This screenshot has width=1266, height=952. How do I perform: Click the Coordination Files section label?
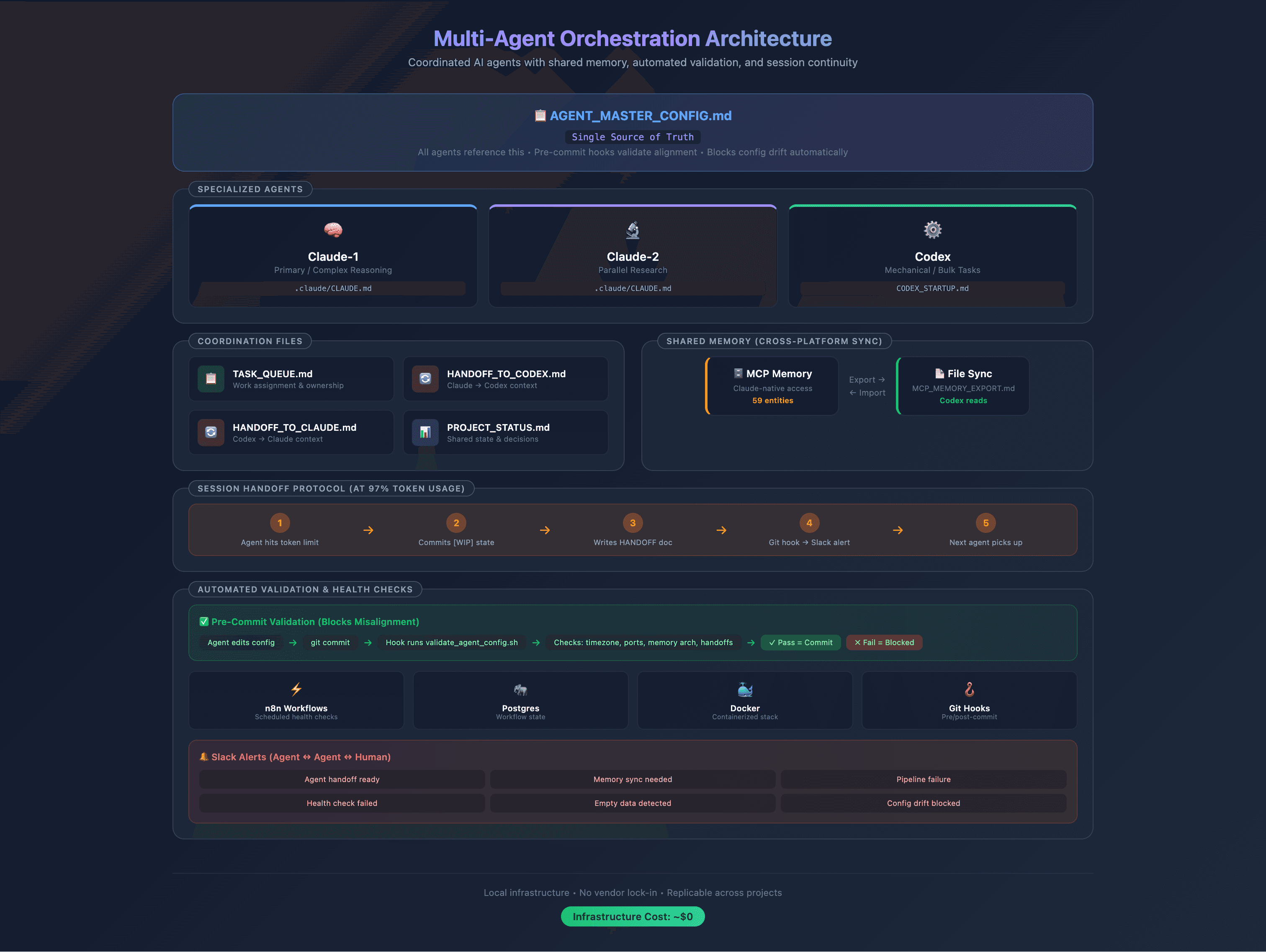pos(250,341)
